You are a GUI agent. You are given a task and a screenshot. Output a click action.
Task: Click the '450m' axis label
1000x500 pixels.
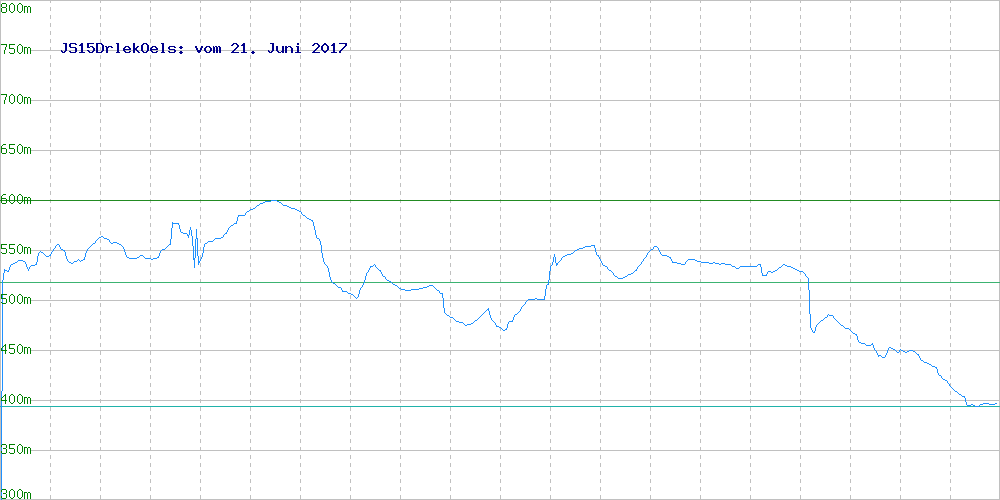16,349
